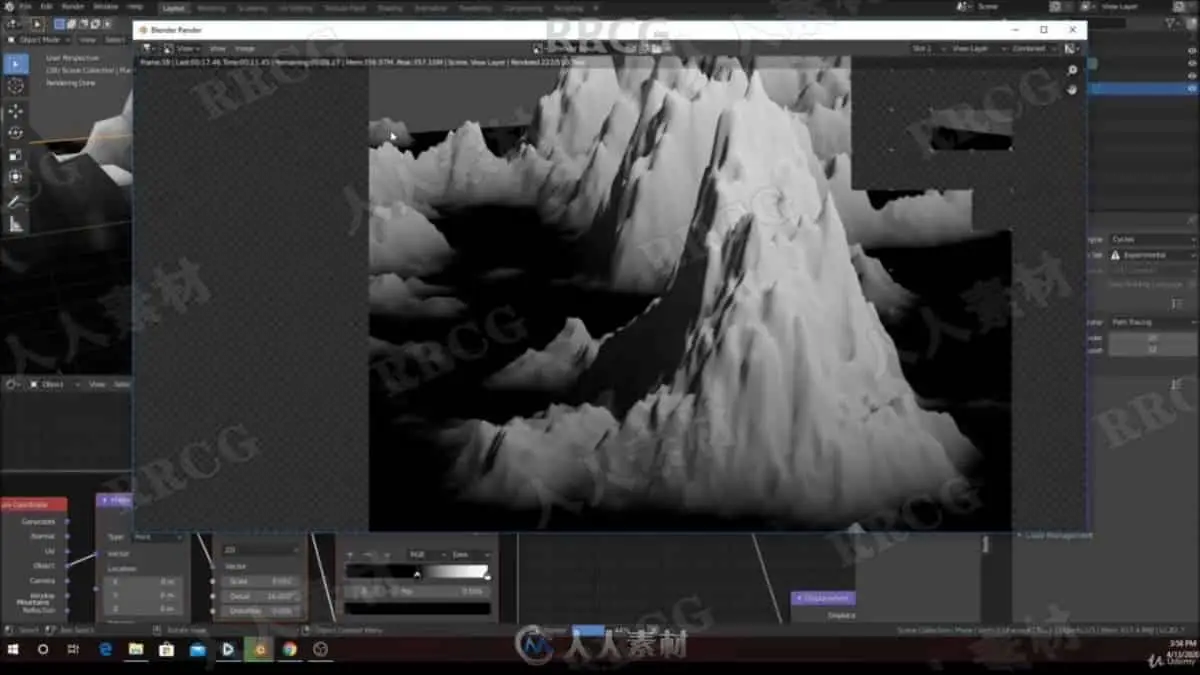This screenshot has height=675, width=1200.
Task: Toggle visibility eye of third outliner row
Action: [1191, 76]
